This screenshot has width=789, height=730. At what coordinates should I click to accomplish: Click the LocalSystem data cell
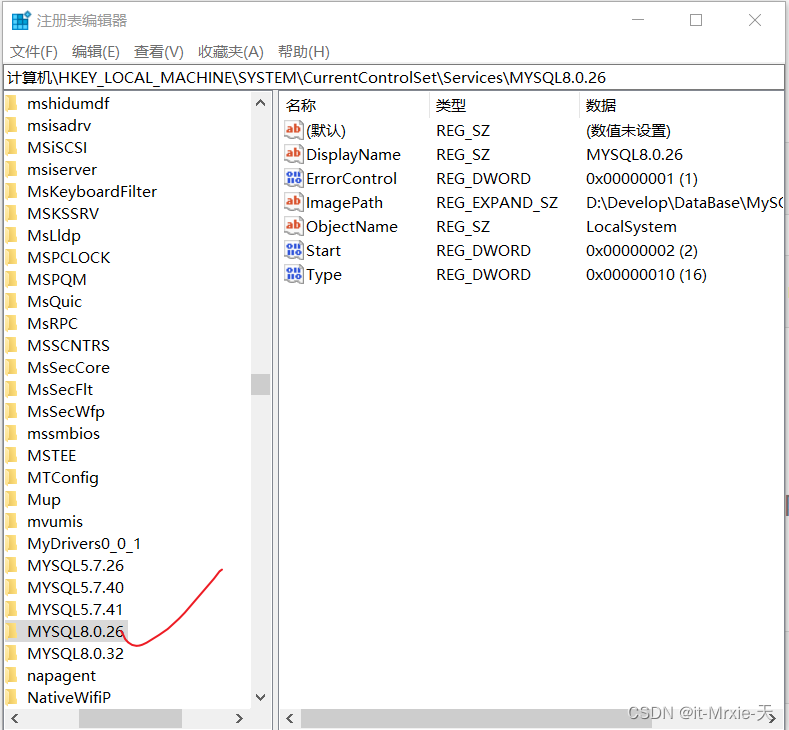point(631,226)
